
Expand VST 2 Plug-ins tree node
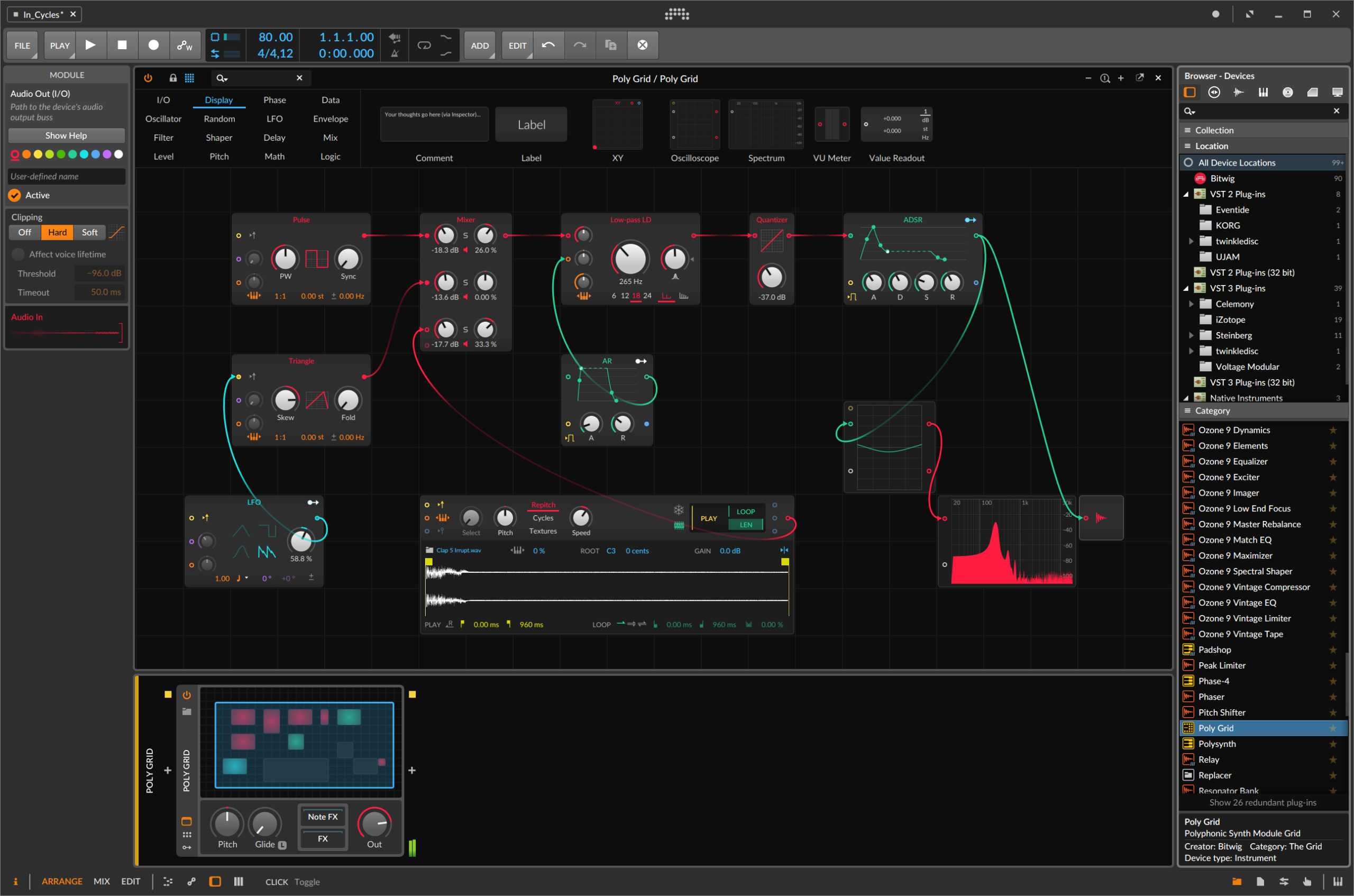tap(1186, 194)
